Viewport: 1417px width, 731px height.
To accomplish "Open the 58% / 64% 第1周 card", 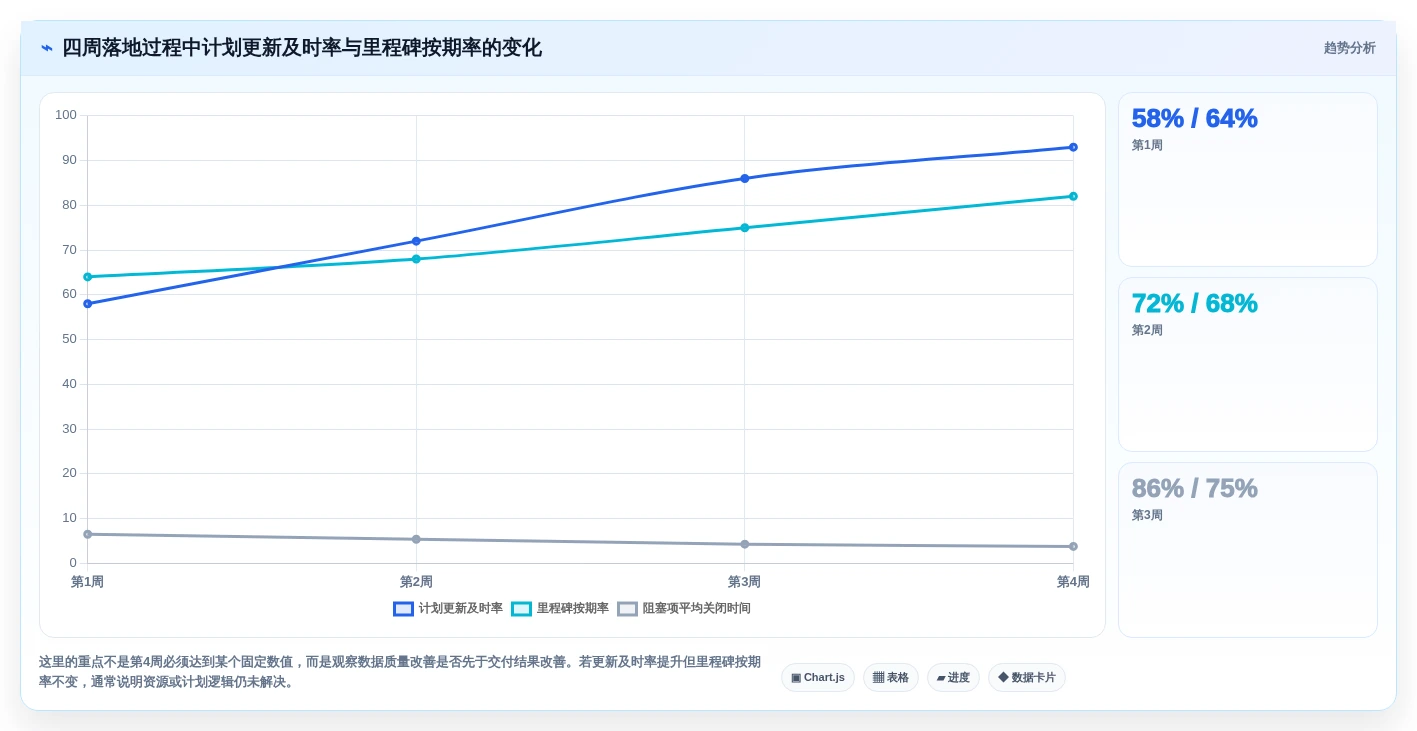I will click(x=1248, y=180).
